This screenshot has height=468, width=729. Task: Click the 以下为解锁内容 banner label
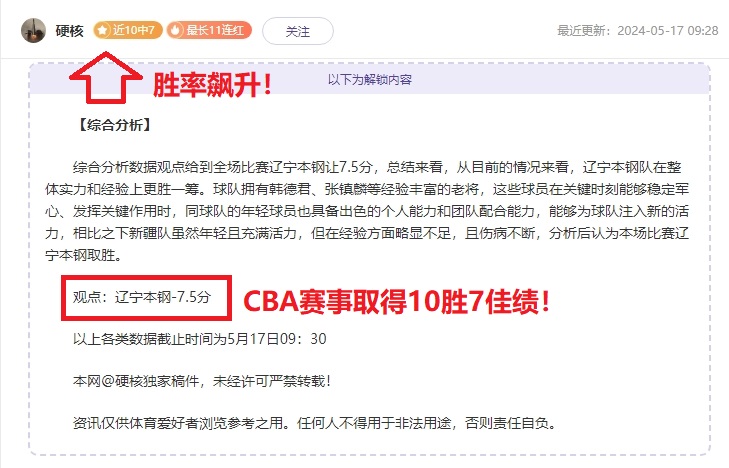click(x=370, y=79)
